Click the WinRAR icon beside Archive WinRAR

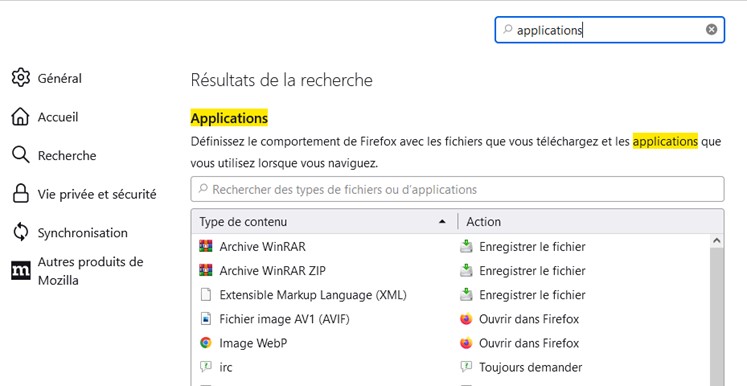pyautogui.click(x=206, y=246)
